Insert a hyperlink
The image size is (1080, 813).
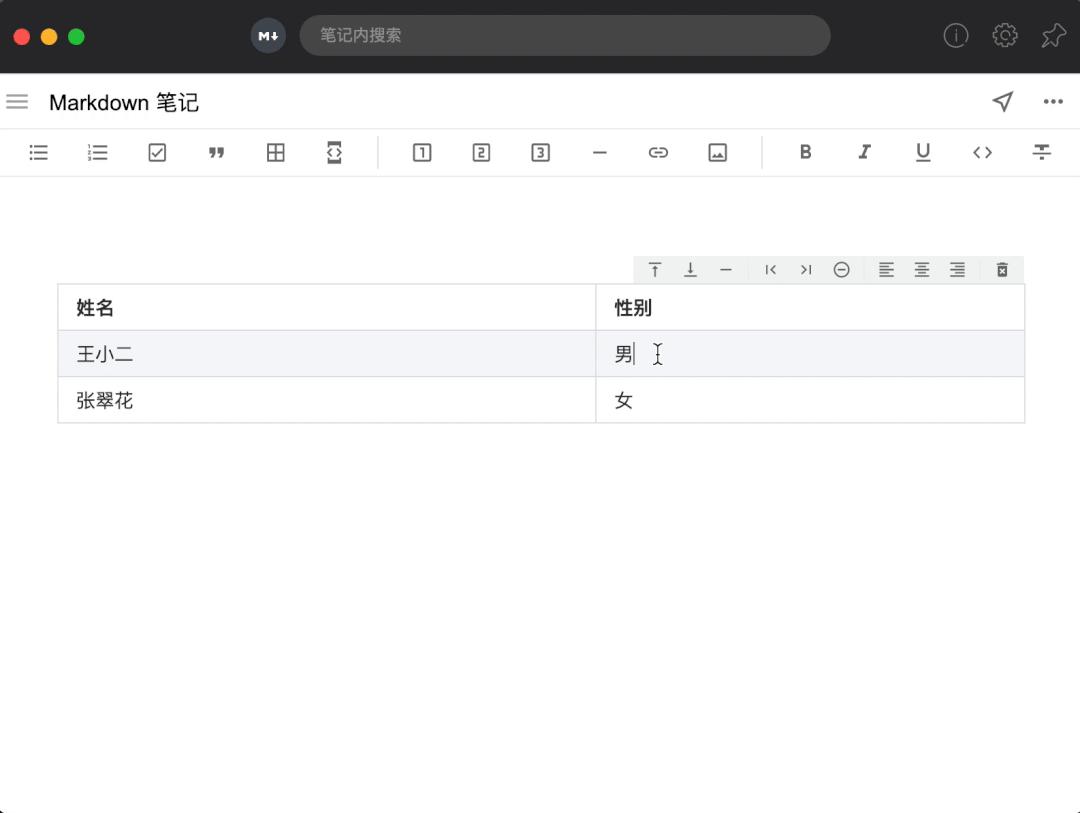658,152
